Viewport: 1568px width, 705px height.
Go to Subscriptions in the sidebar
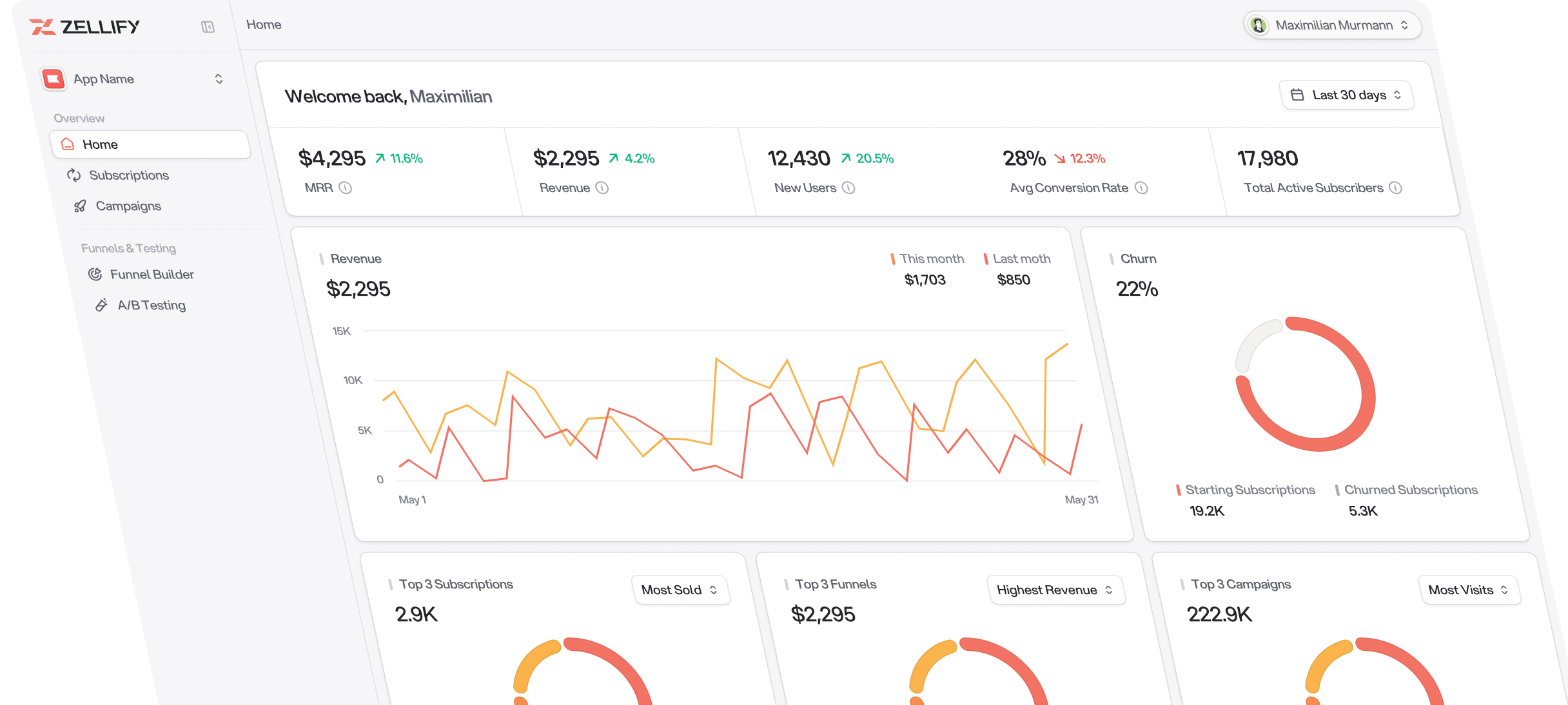(128, 175)
